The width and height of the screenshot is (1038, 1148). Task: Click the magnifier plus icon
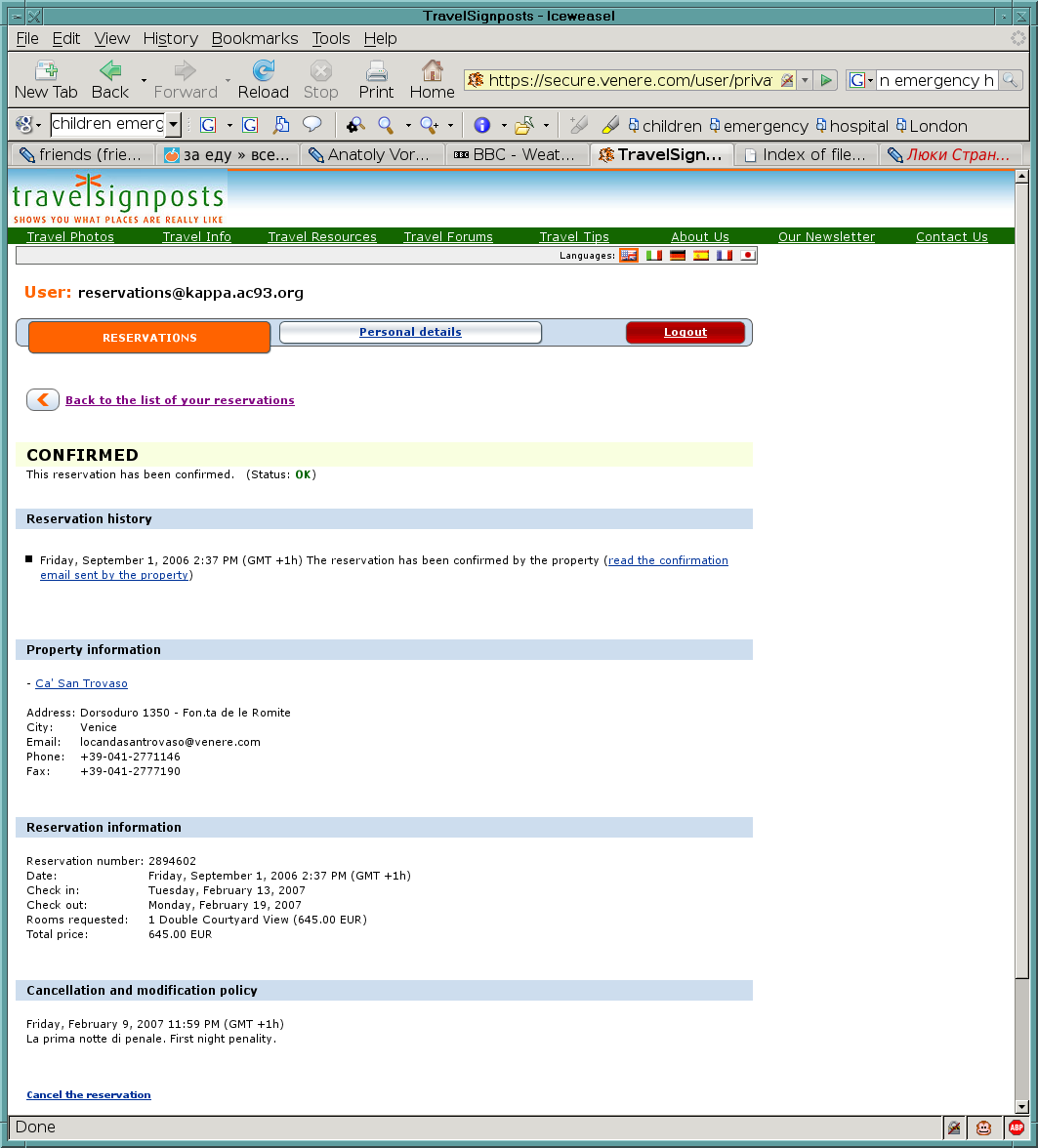[x=430, y=125]
